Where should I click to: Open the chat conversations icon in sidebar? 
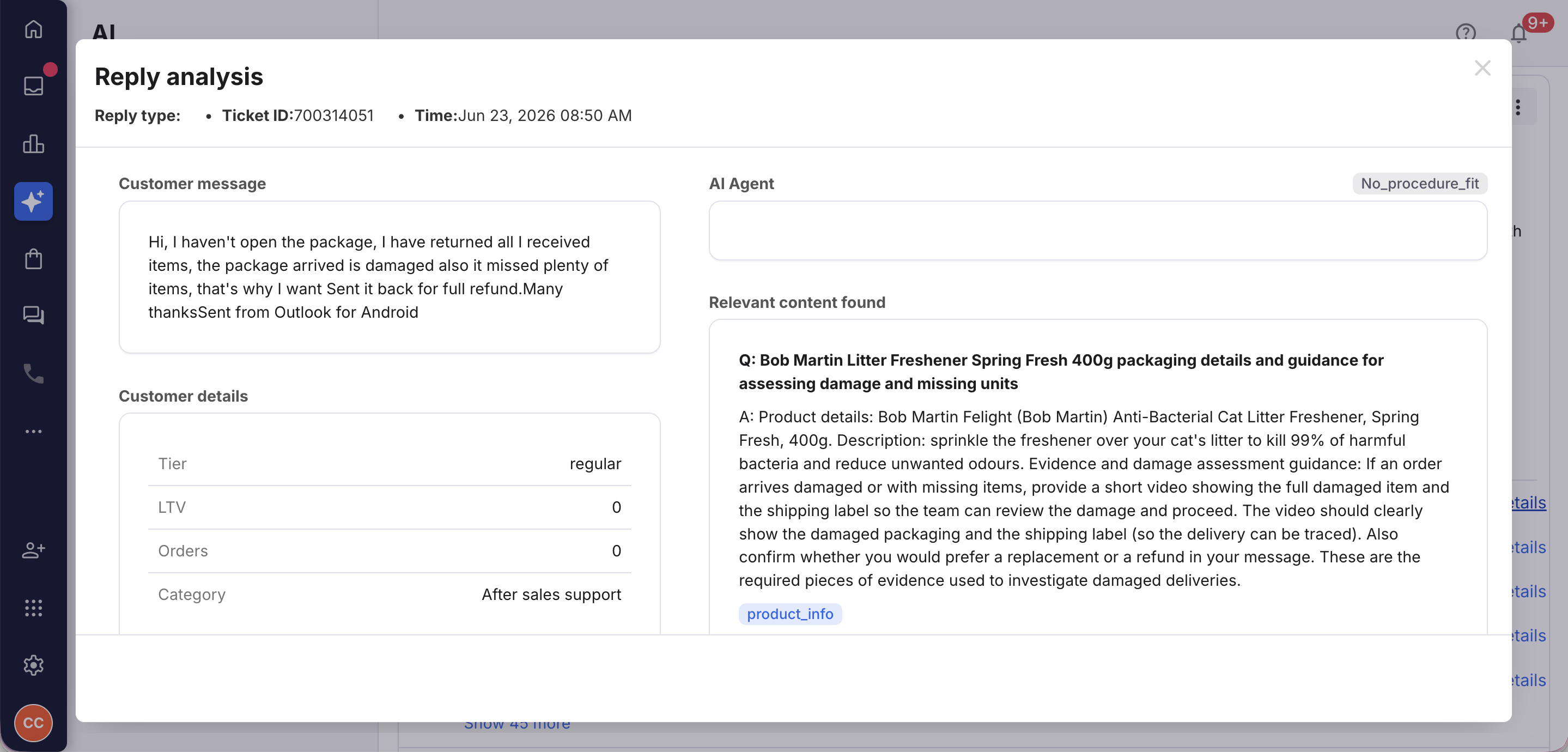tap(33, 316)
